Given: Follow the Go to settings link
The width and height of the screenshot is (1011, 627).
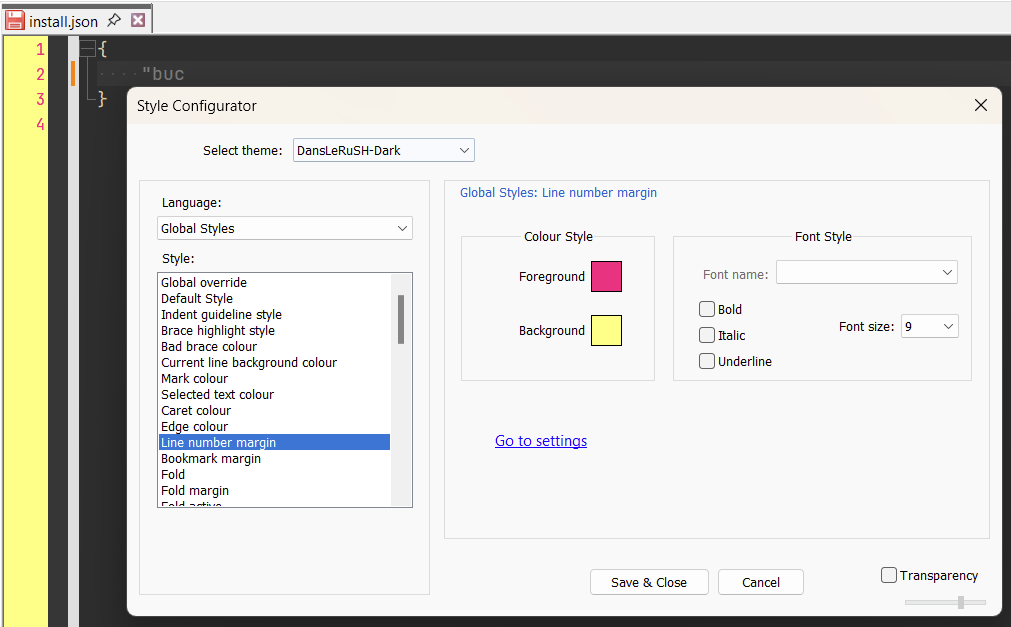Looking at the screenshot, I should [541, 441].
